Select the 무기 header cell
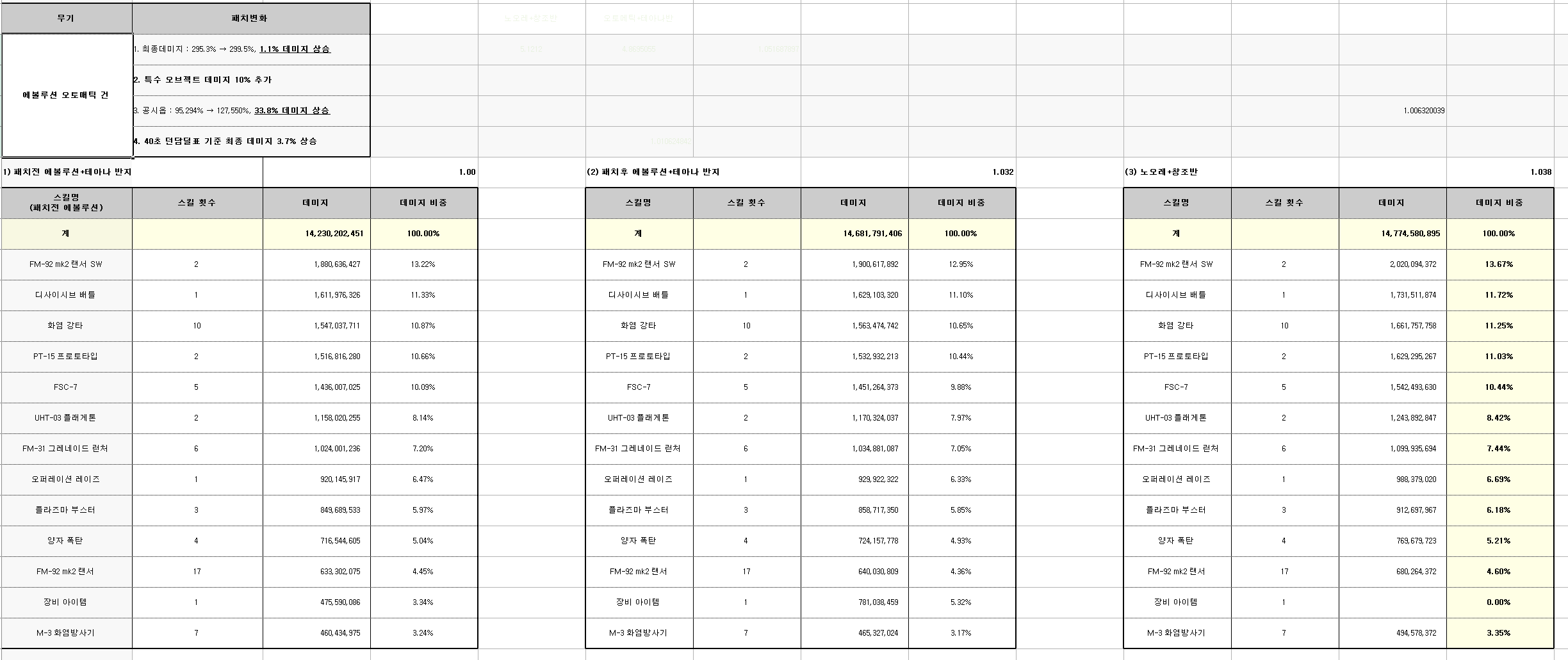This screenshot has height=660, width=1568. click(x=66, y=19)
